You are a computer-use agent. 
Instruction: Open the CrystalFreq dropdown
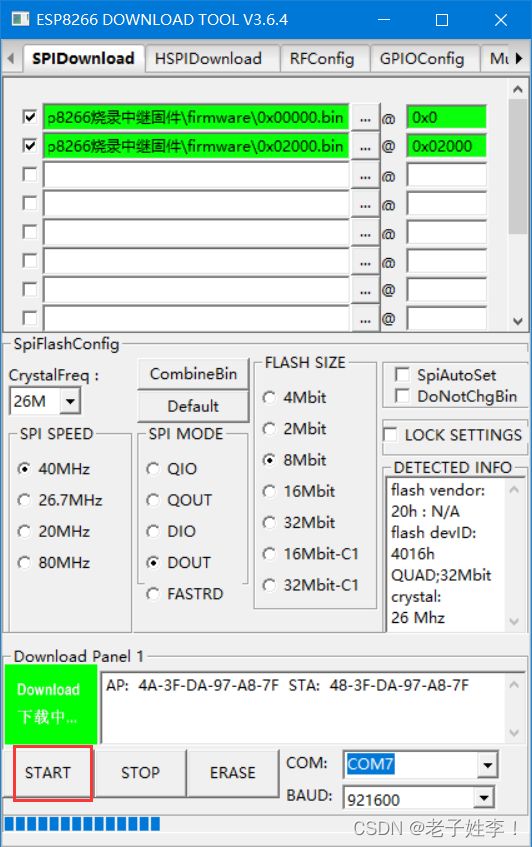70,401
